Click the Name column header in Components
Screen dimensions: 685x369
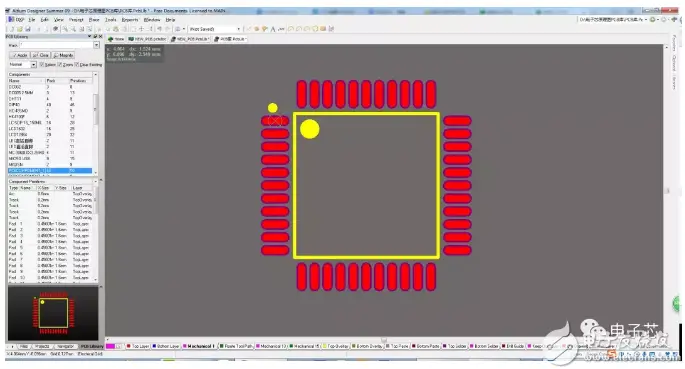[26, 81]
